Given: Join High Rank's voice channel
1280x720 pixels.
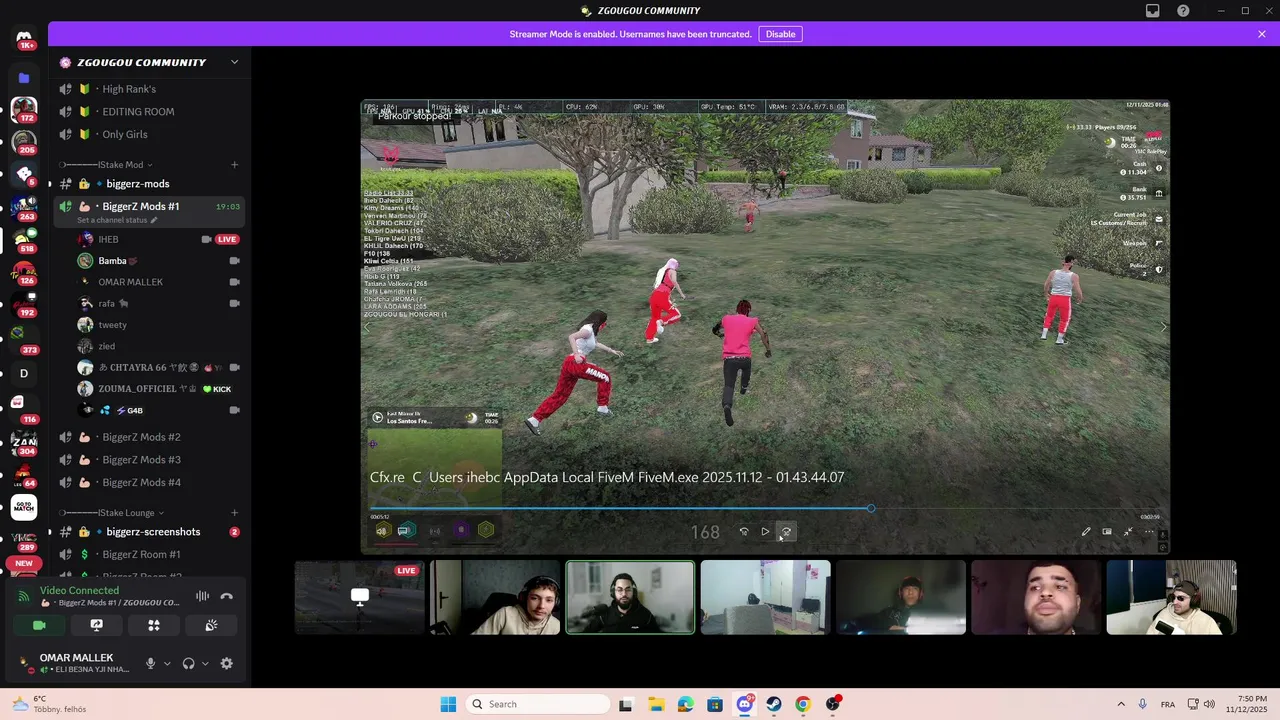Looking at the screenshot, I should [150, 89].
